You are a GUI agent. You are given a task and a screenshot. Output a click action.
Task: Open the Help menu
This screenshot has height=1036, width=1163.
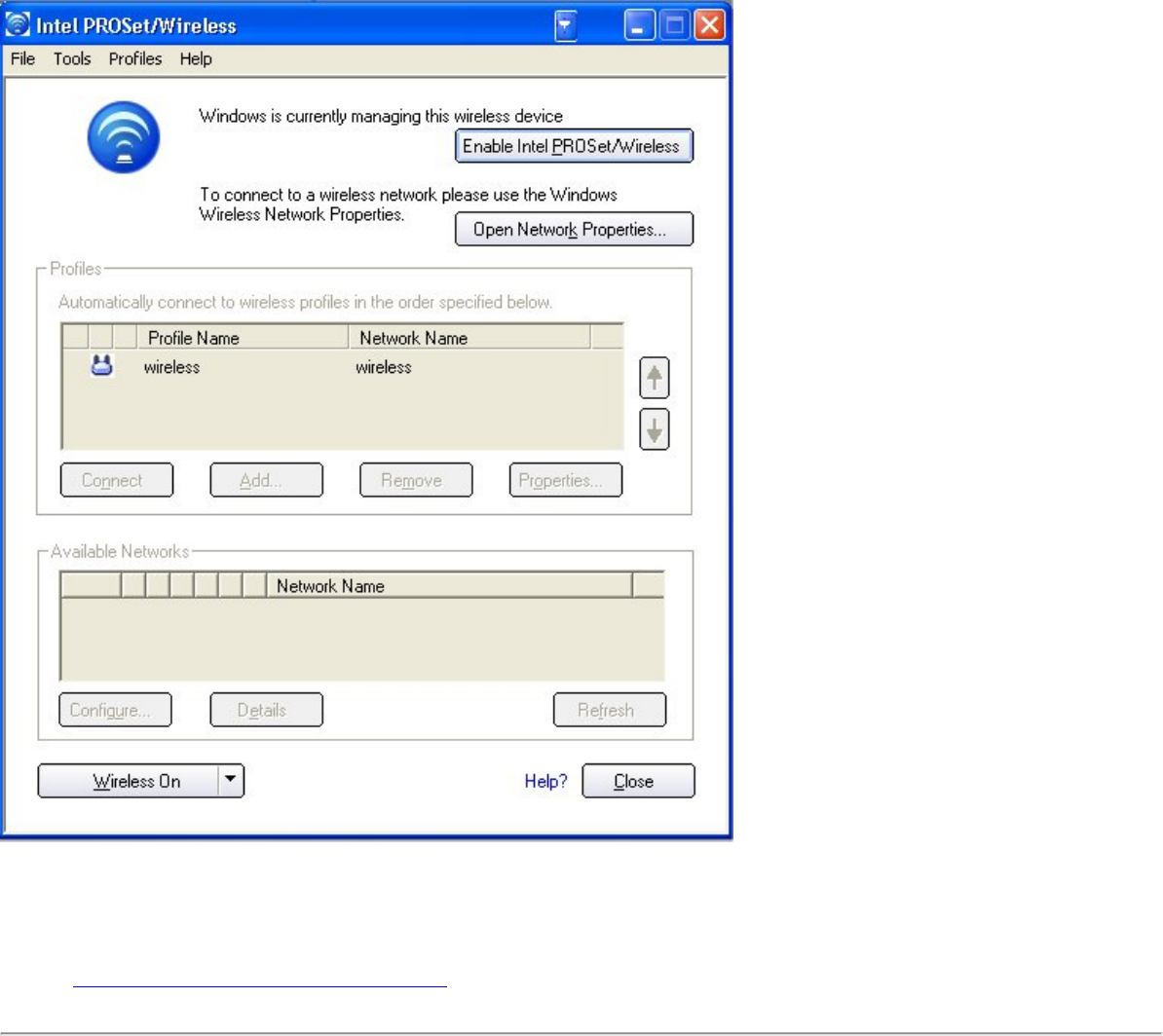pyautogui.click(x=196, y=58)
